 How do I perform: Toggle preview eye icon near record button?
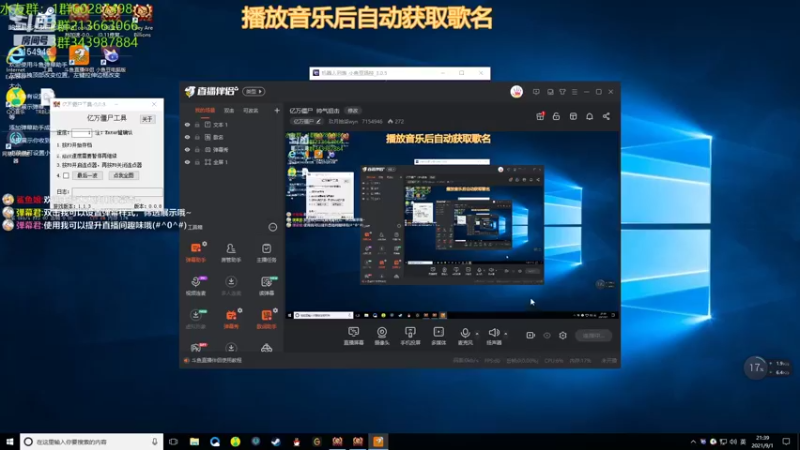tap(547, 335)
